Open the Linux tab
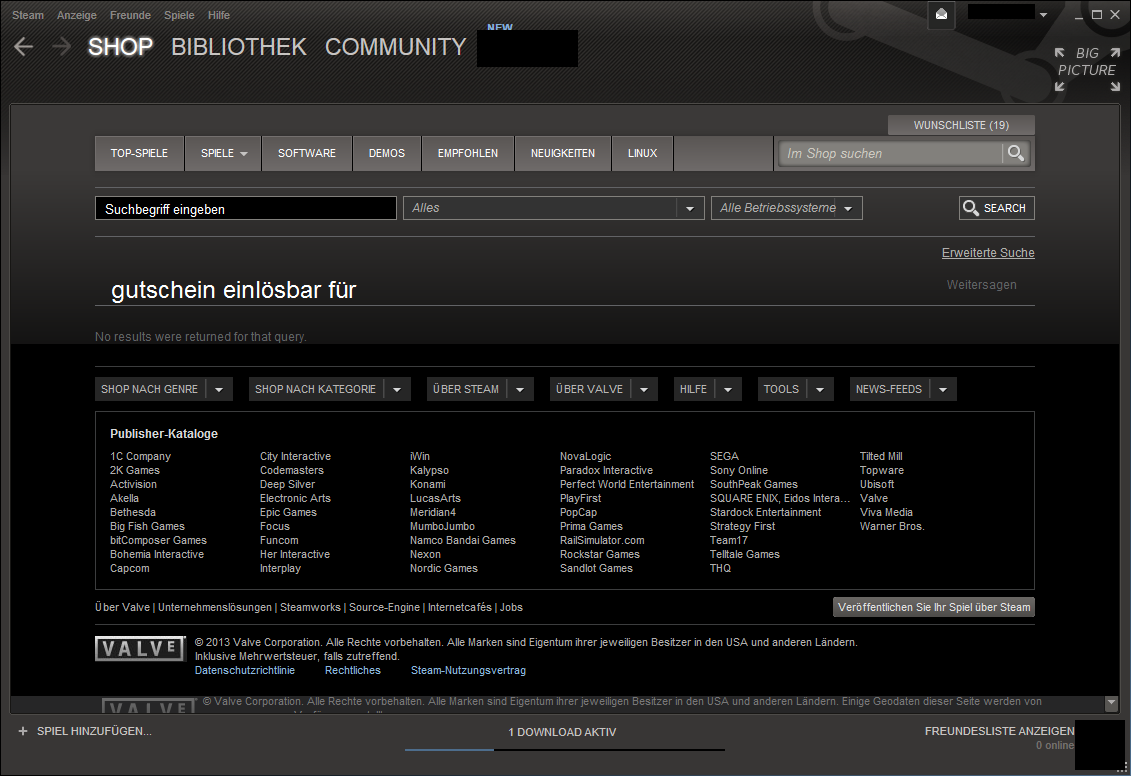Screen dimensions: 1131x776 [x=642, y=153]
